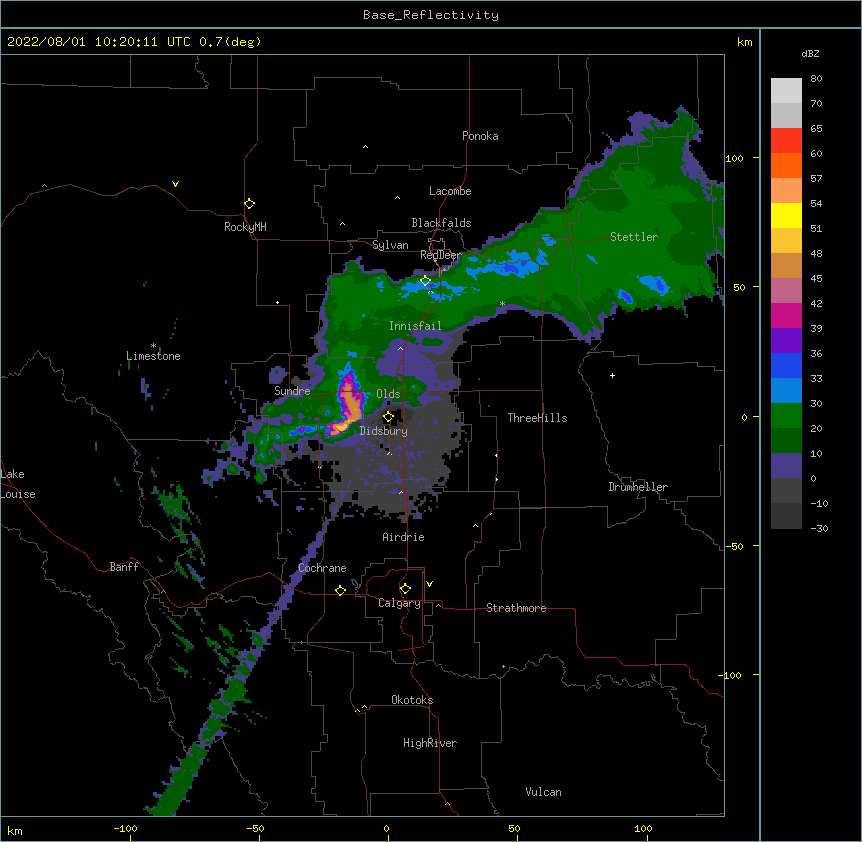Select the yellow diamond marker near RedDeer
The image size is (862, 842).
(426, 281)
